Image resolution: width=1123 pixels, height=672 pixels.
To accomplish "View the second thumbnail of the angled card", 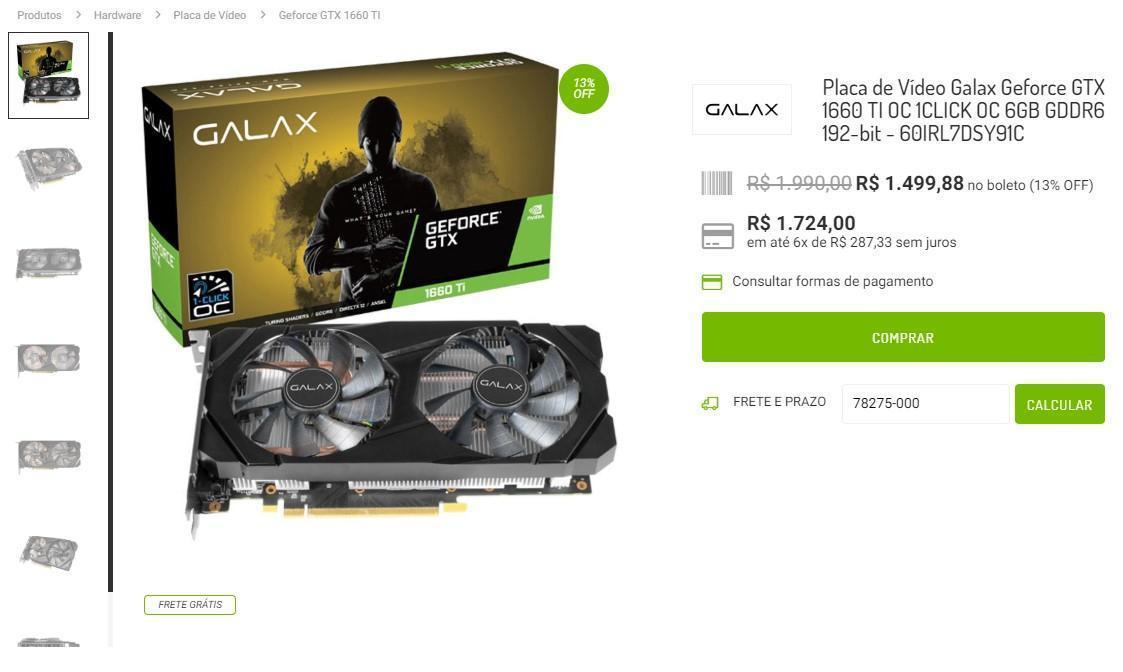I will coord(49,168).
